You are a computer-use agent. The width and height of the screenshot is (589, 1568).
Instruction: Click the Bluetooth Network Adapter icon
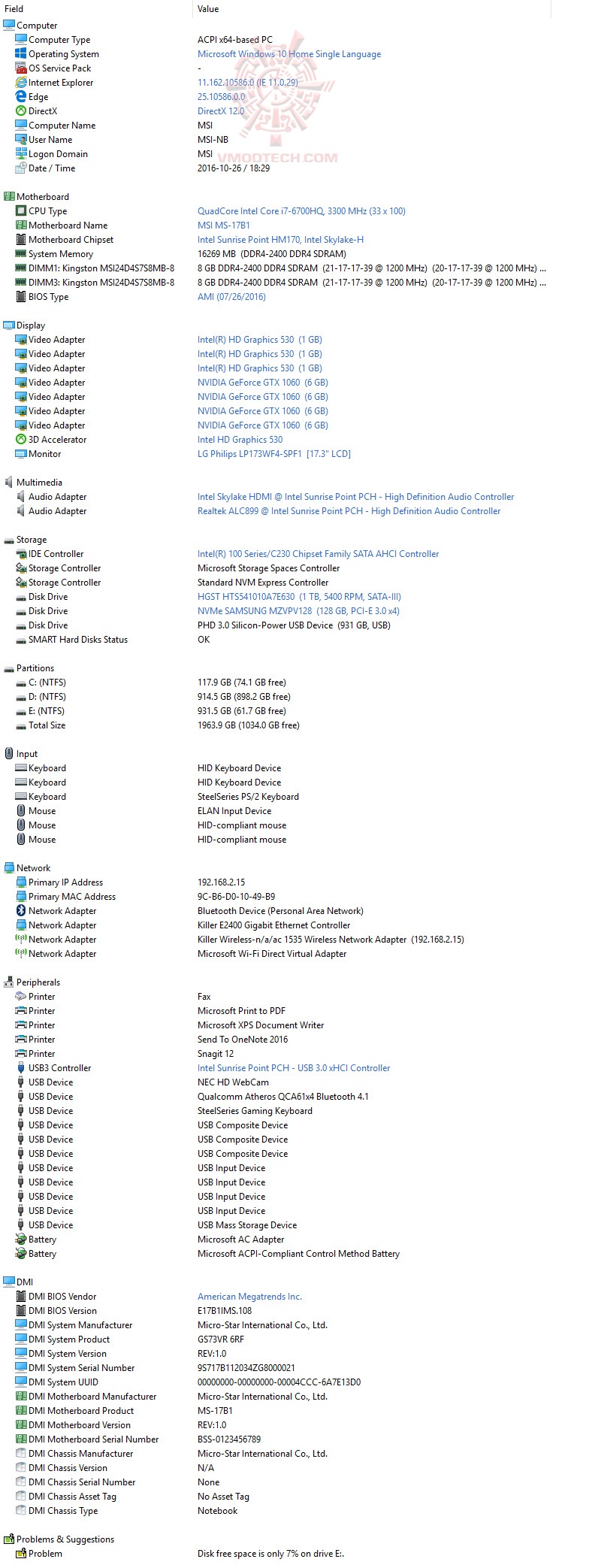pyautogui.click(x=21, y=910)
